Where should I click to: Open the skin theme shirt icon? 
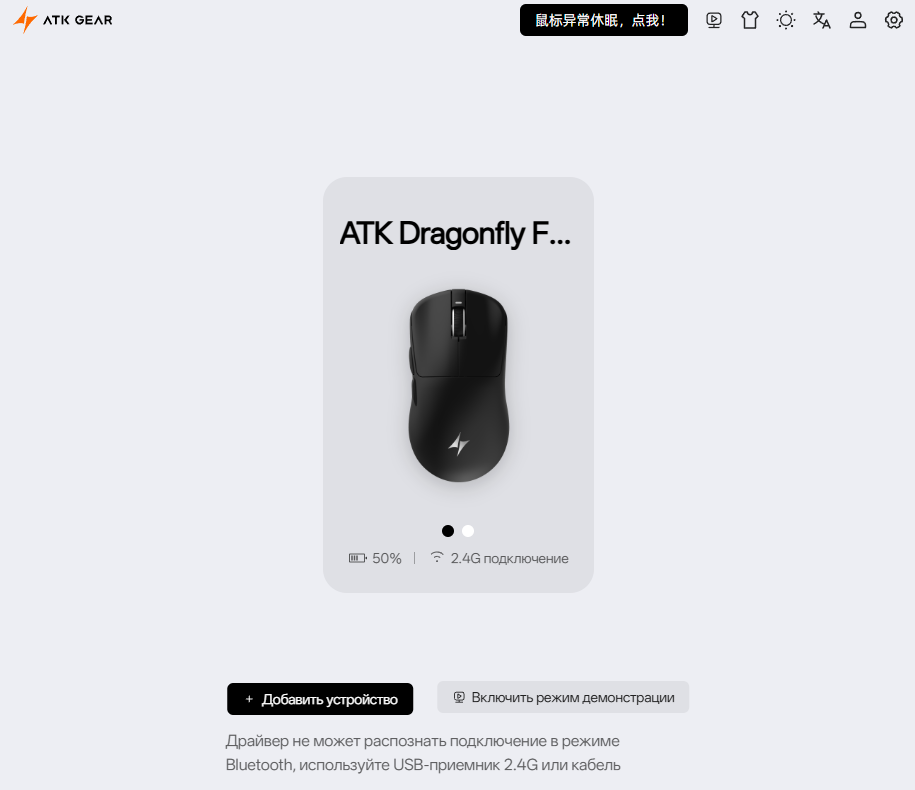pos(750,20)
